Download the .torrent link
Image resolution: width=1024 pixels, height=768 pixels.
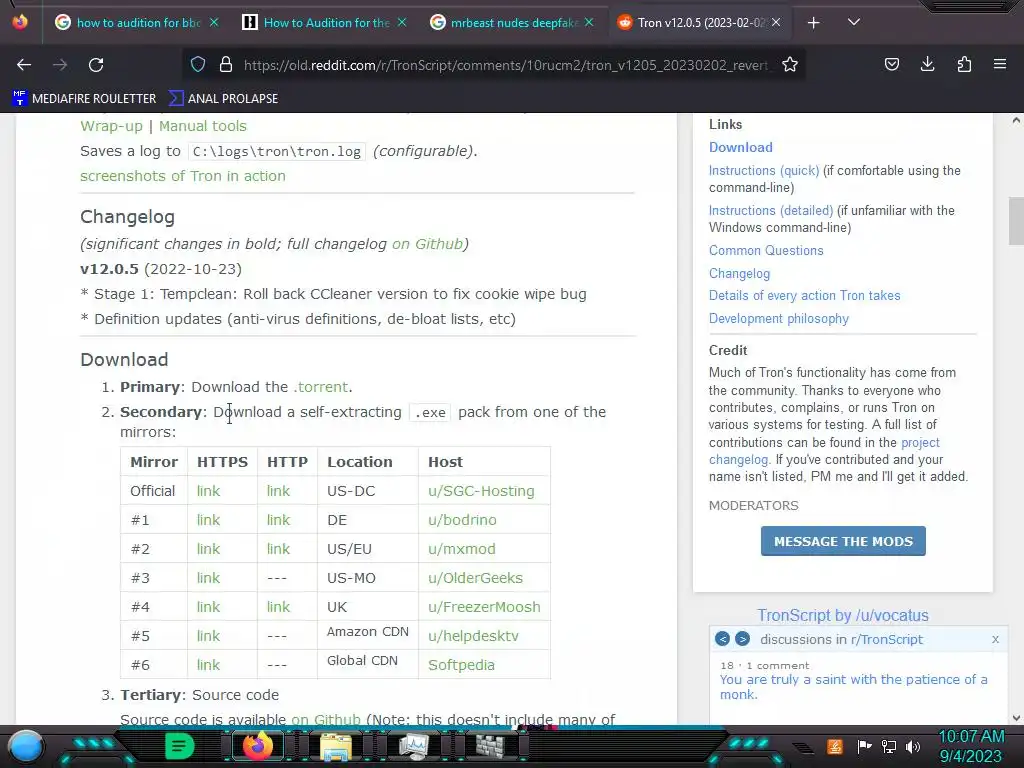pos(321,387)
